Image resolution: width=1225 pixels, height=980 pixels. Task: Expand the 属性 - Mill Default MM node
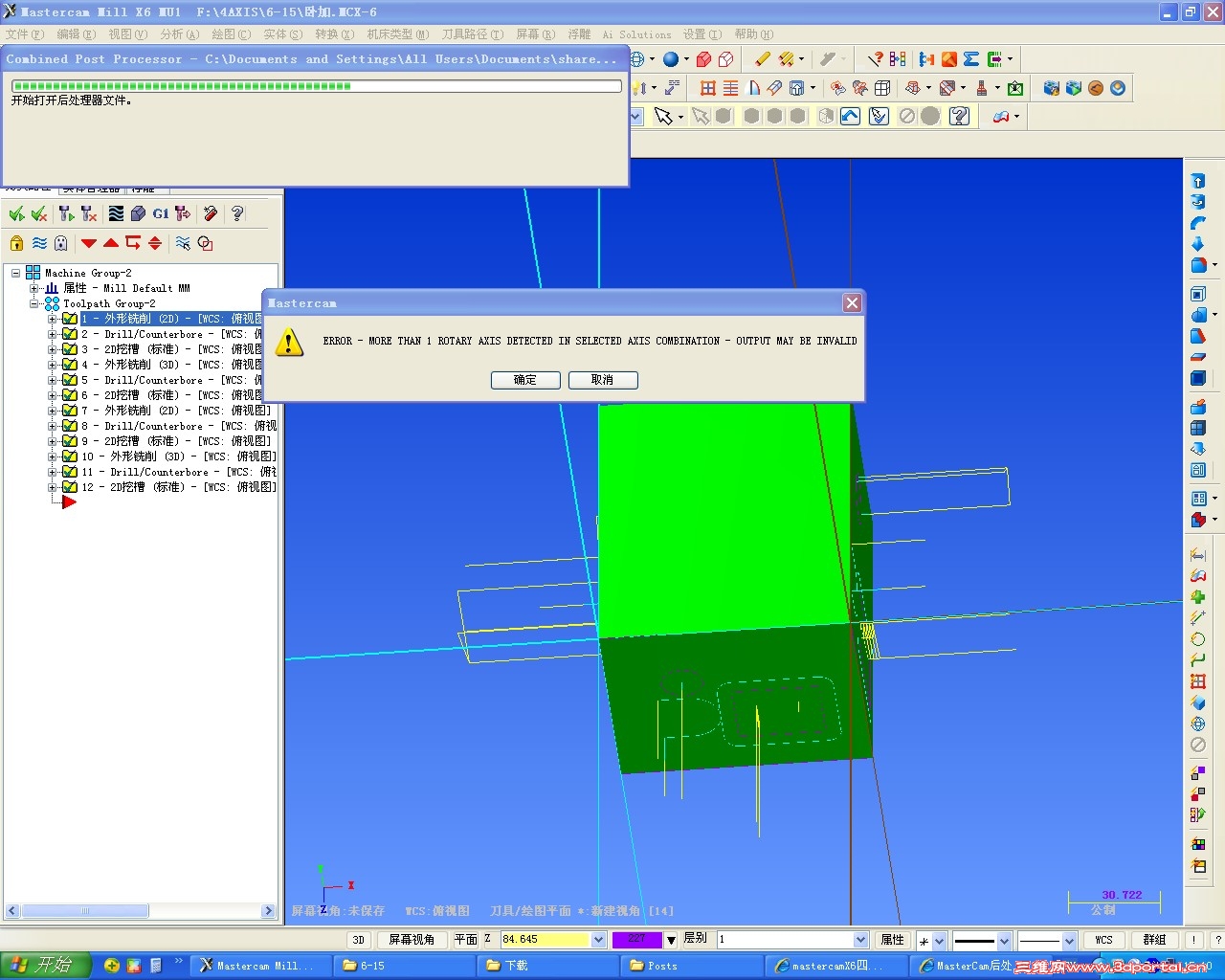34,288
